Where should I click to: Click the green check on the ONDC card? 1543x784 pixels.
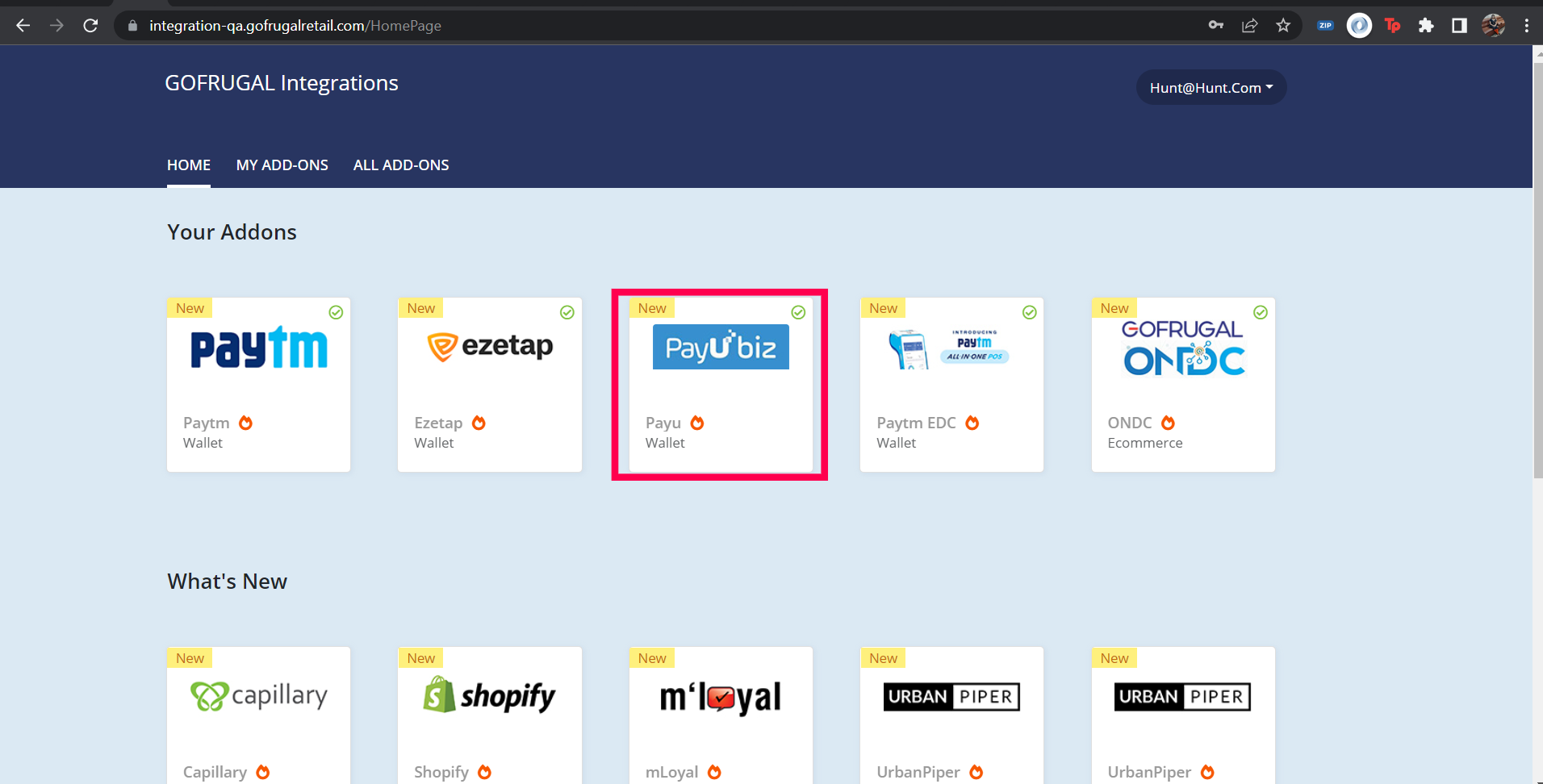click(x=1261, y=312)
